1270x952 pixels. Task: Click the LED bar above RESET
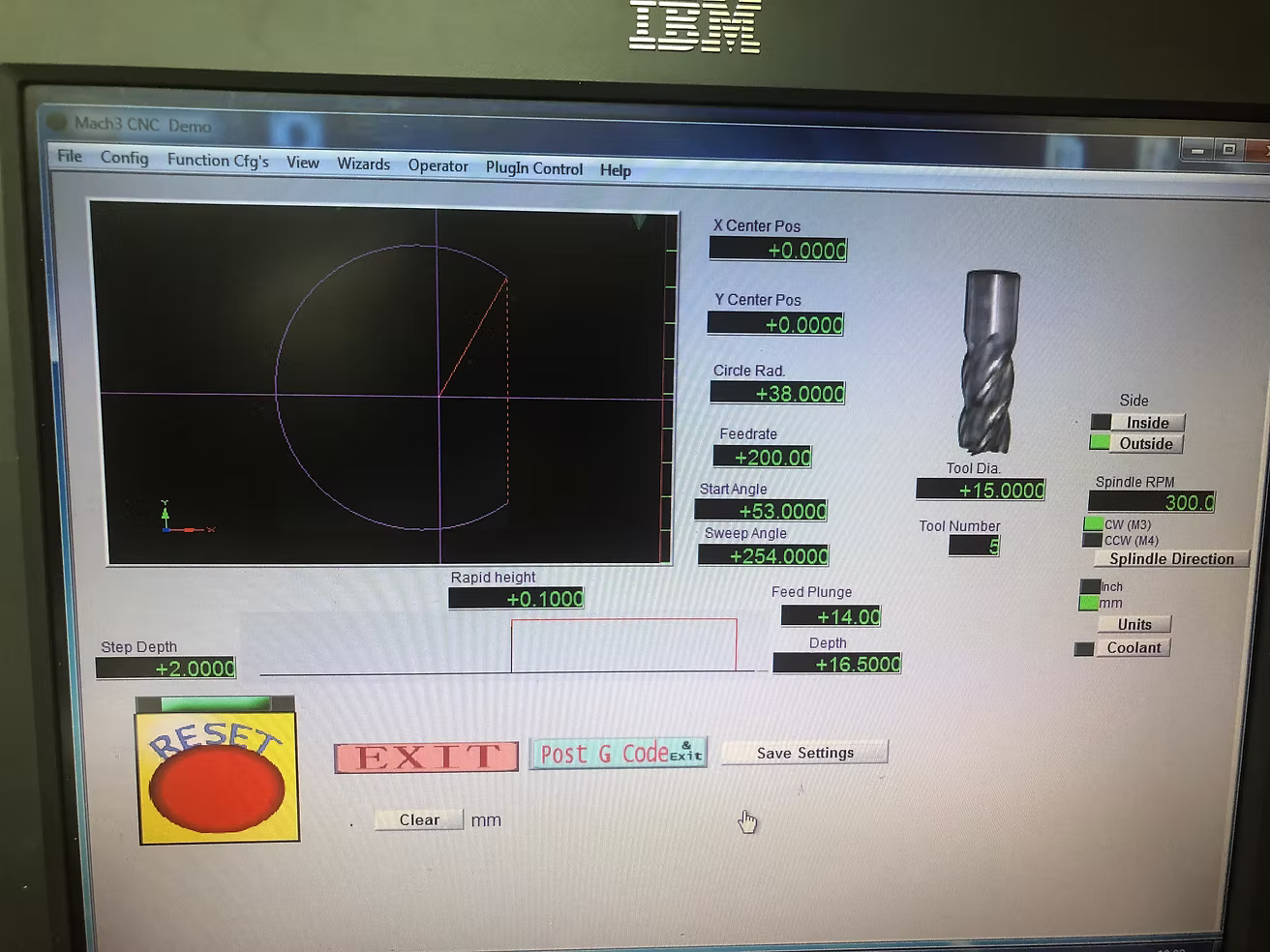click(x=215, y=703)
